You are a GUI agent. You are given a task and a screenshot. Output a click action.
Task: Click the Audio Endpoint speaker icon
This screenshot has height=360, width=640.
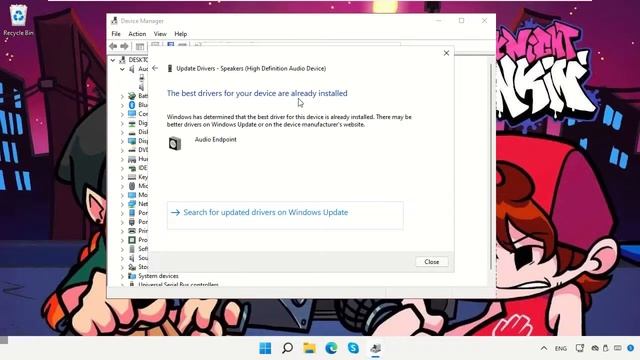click(175, 143)
